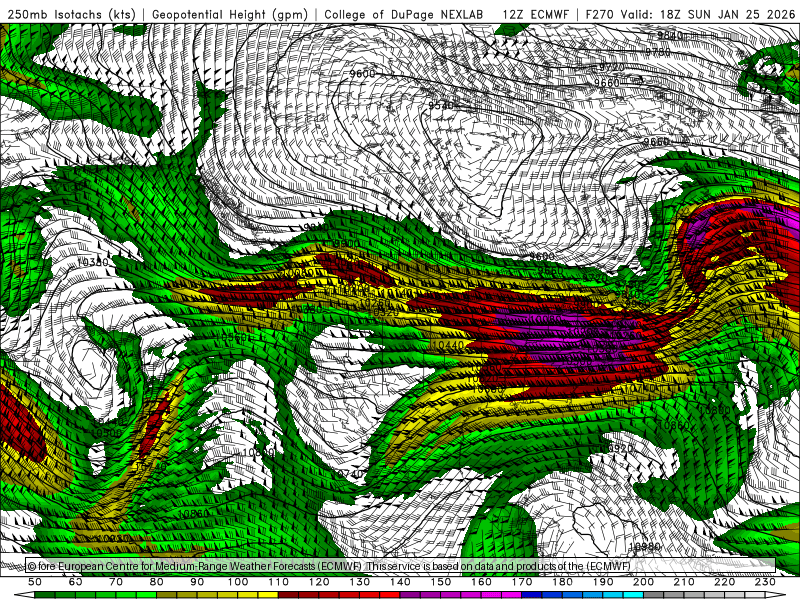Click the 10380 height contour label
Viewport: 800px width, 600px height.
tap(92, 262)
